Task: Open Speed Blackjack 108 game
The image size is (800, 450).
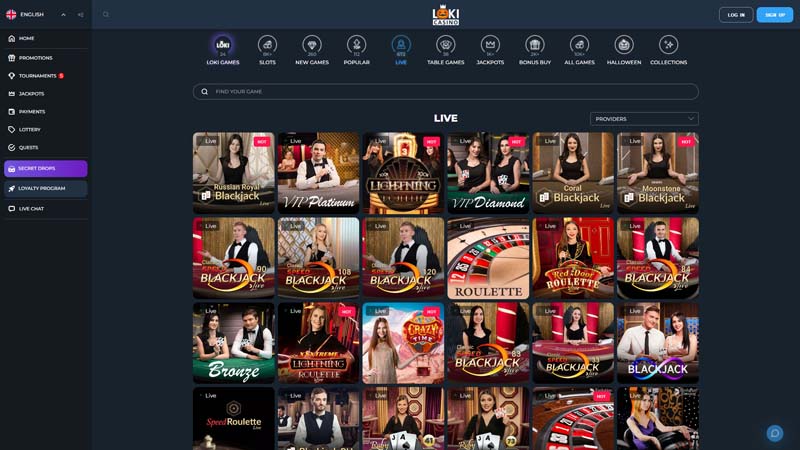Action: point(318,258)
